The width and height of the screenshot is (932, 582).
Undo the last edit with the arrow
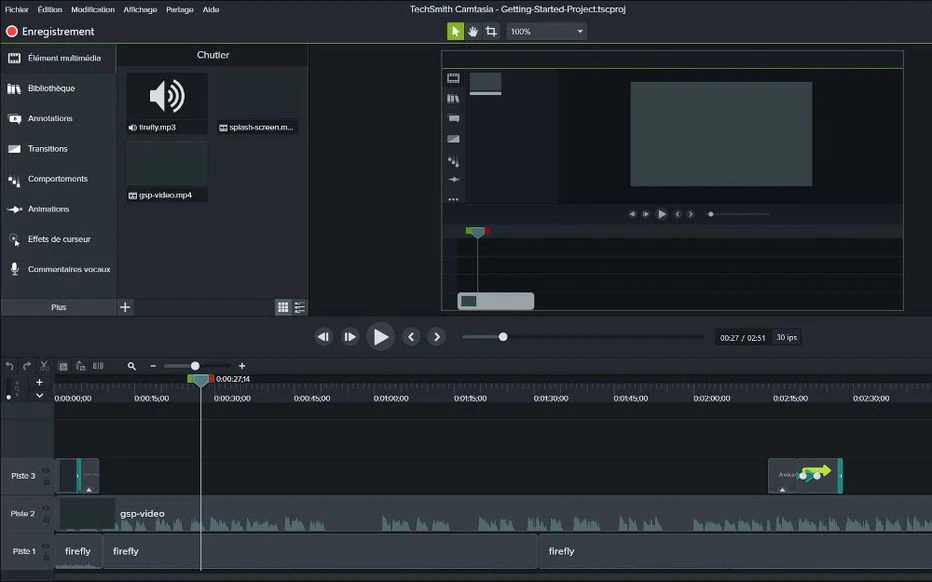pos(10,366)
